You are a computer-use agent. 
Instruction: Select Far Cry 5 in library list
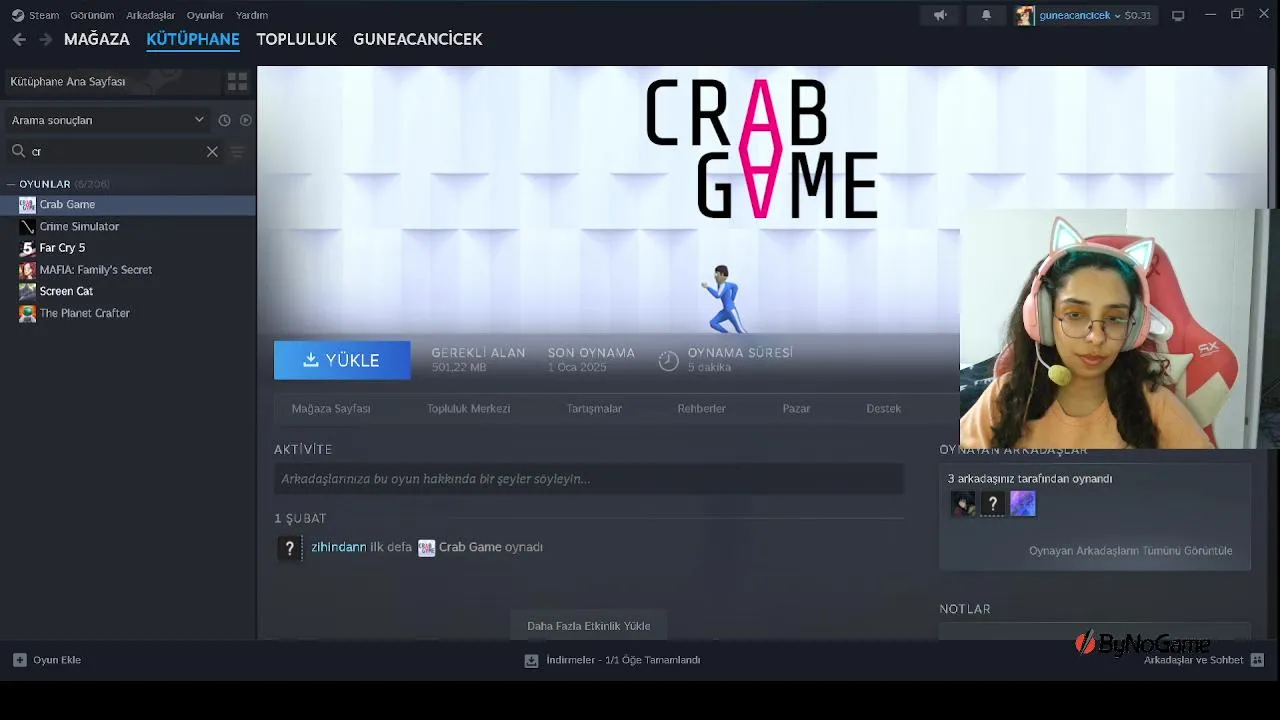(x=128, y=248)
